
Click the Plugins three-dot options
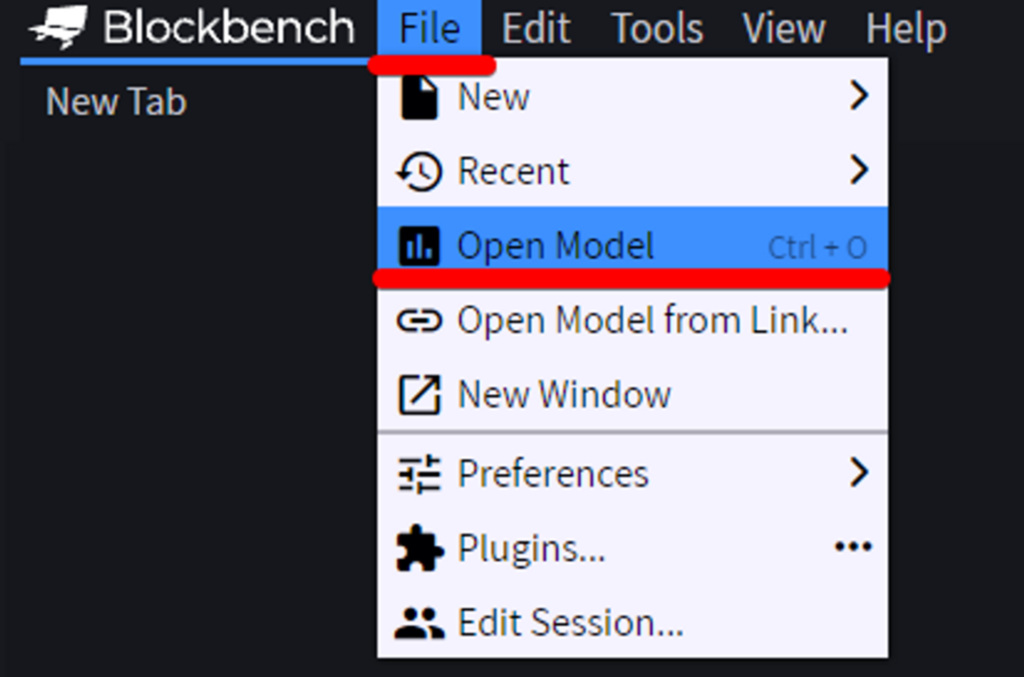point(852,548)
